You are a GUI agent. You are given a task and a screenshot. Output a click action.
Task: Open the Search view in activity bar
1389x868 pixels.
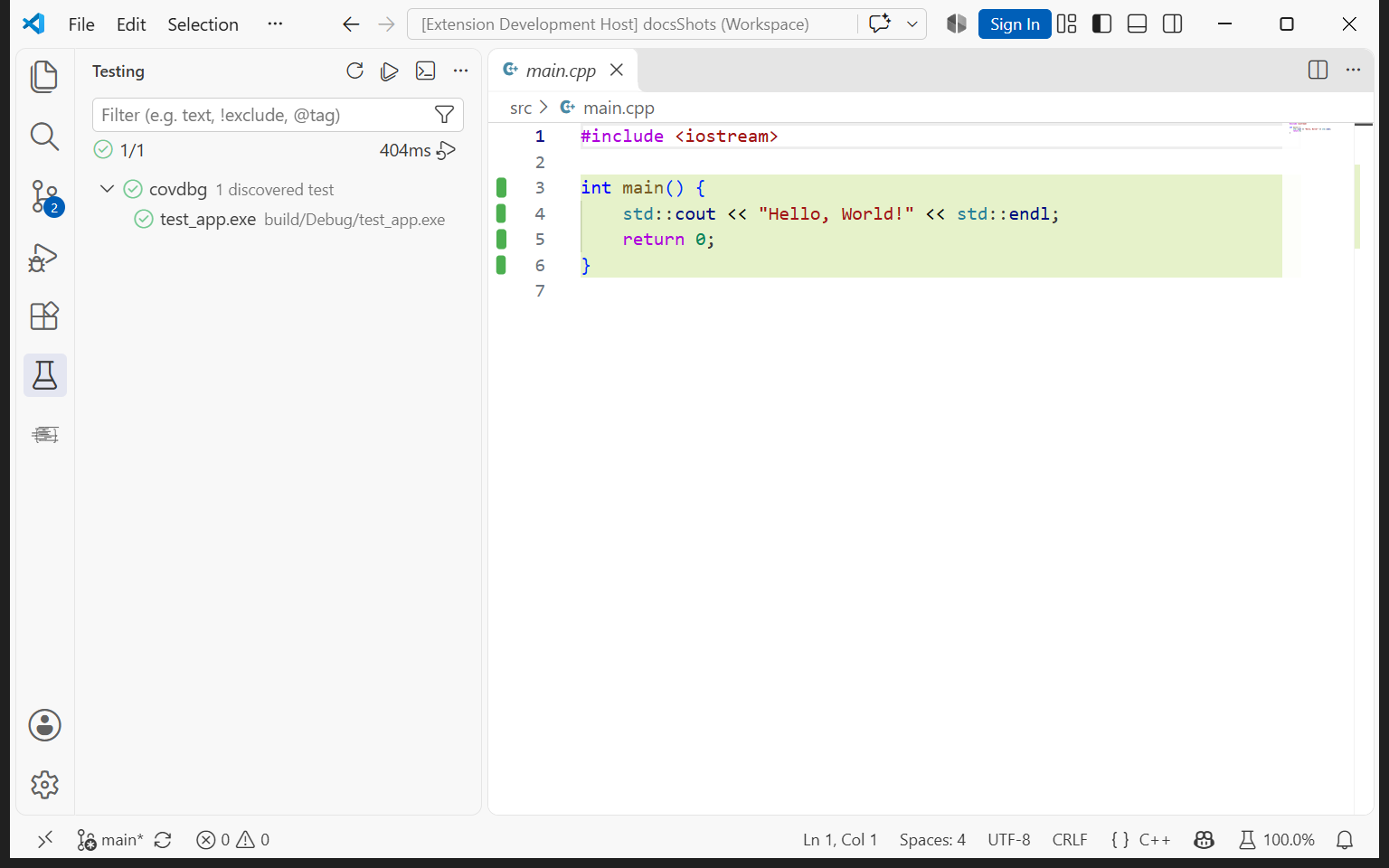tap(44, 137)
